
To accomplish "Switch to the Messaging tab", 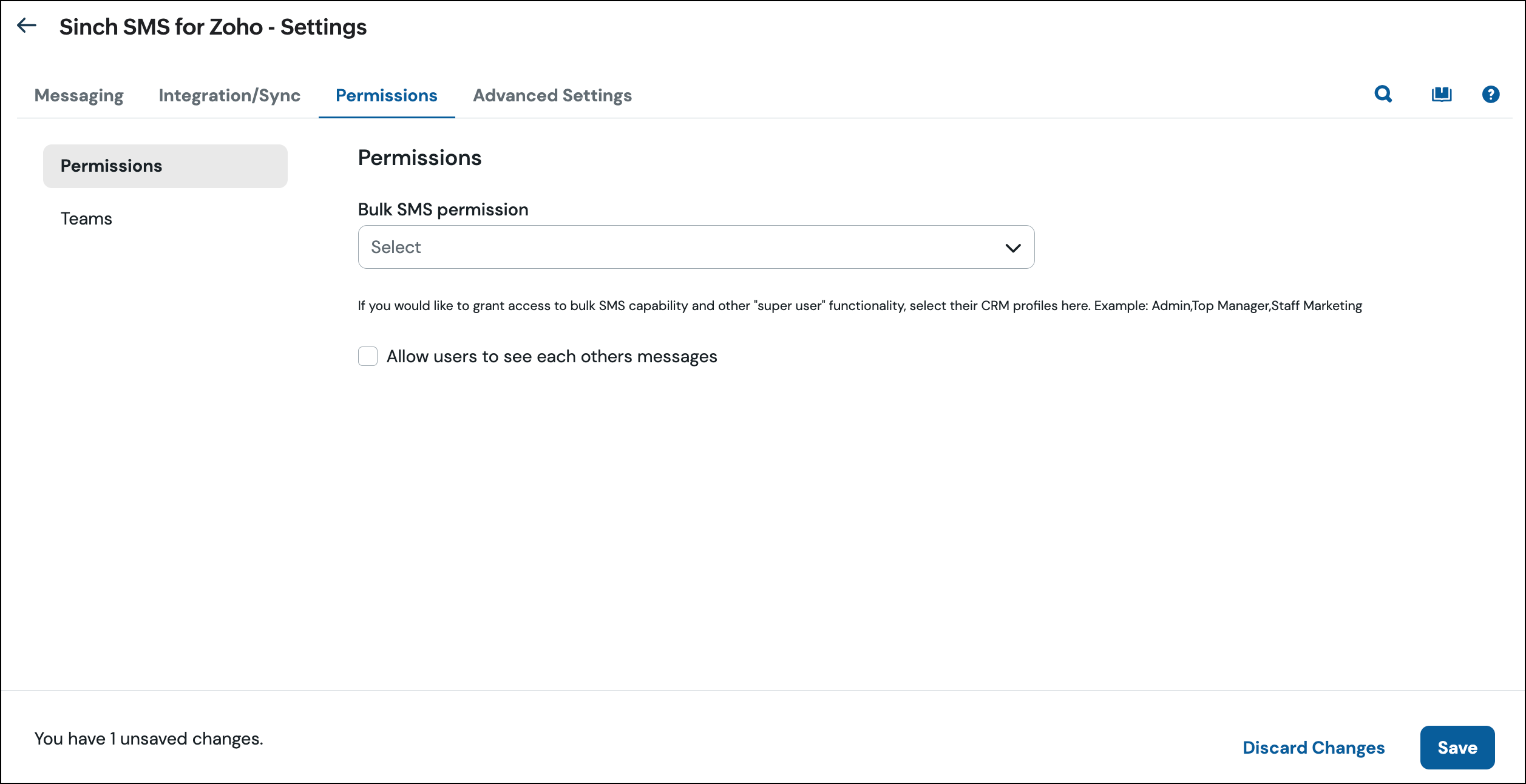I will pyautogui.click(x=79, y=95).
